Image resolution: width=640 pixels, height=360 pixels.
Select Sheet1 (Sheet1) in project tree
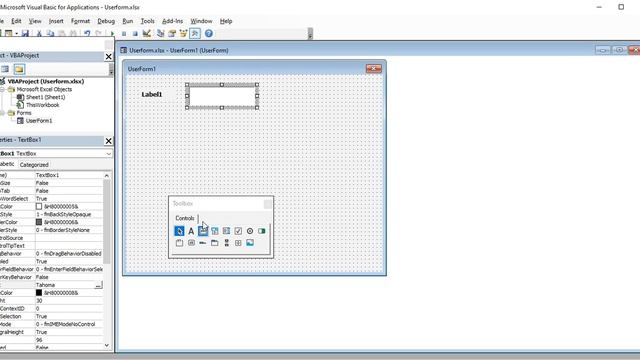(45, 97)
